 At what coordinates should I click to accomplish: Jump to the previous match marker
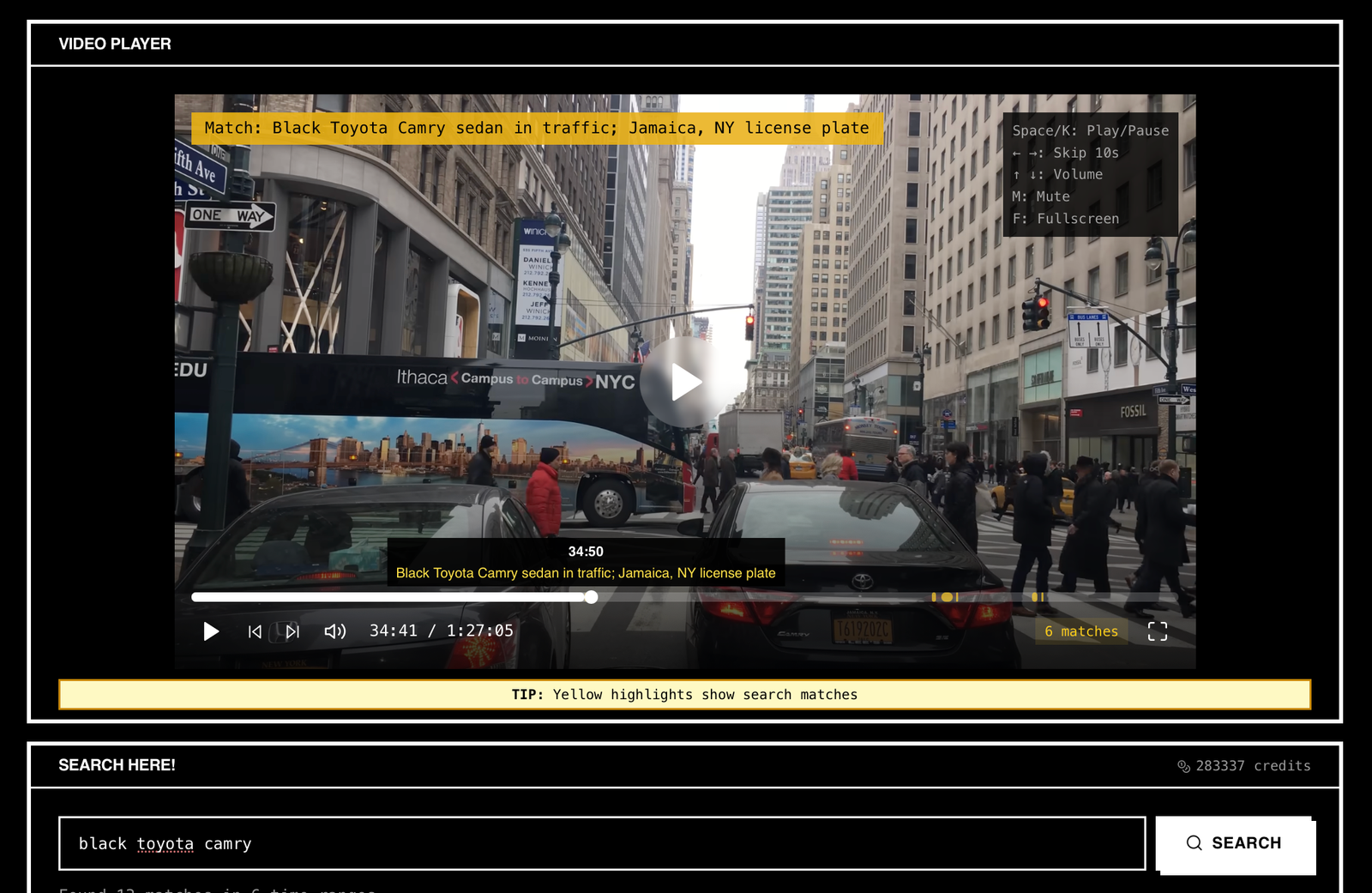(x=255, y=631)
